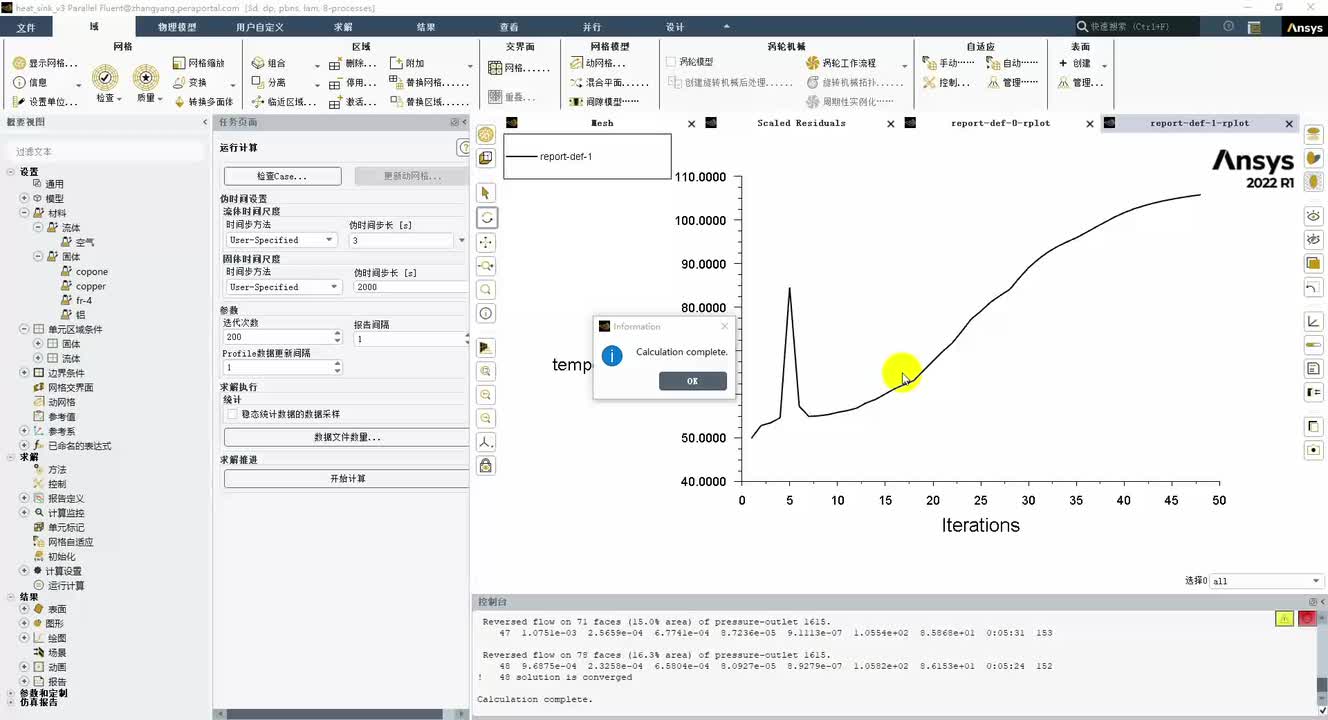This screenshot has width=1328, height=720.
Task: Click the zoom in/out tool icon
Action: pyautogui.click(x=486, y=266)
